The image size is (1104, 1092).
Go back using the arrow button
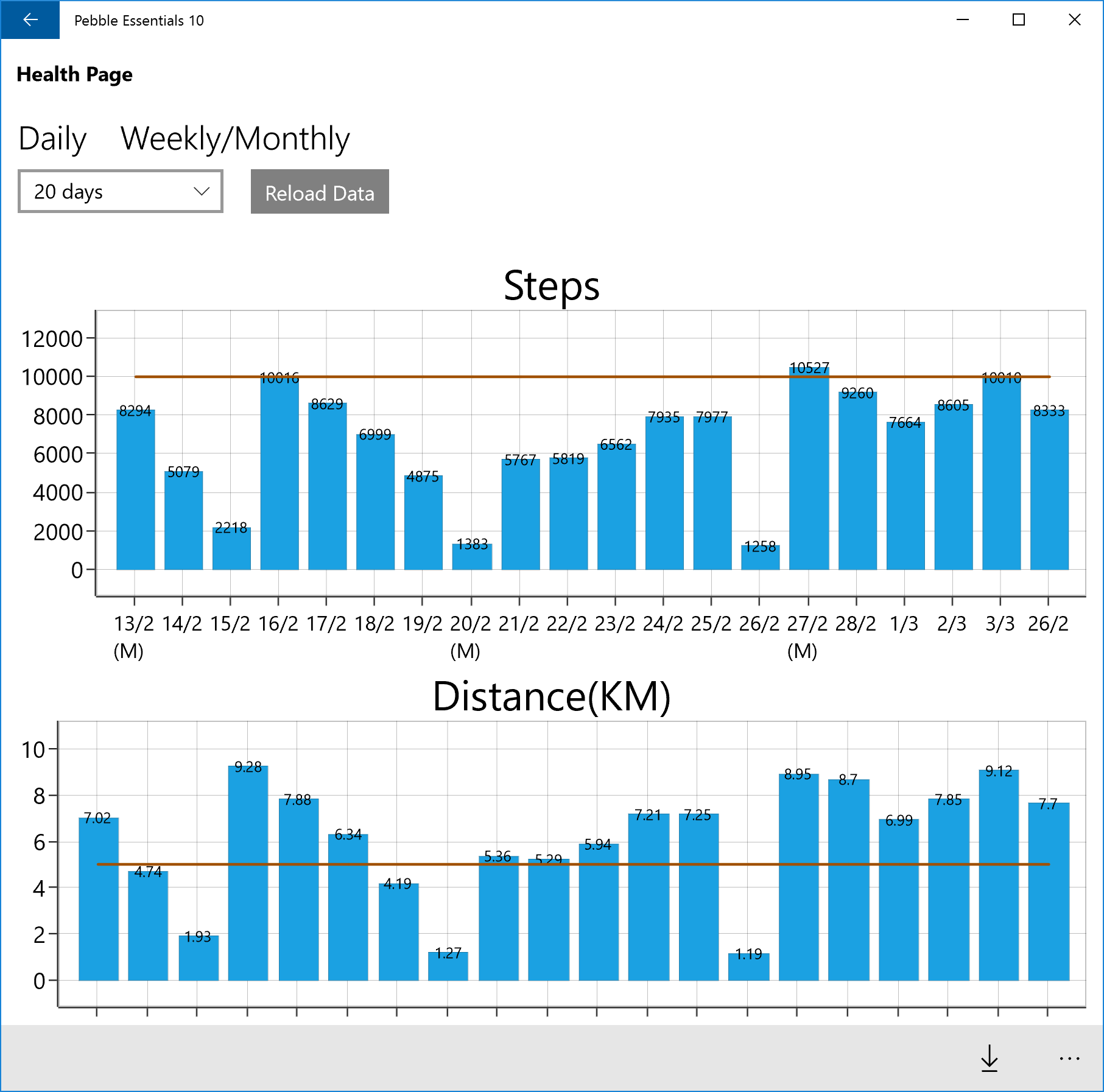[x=30, y=20]
